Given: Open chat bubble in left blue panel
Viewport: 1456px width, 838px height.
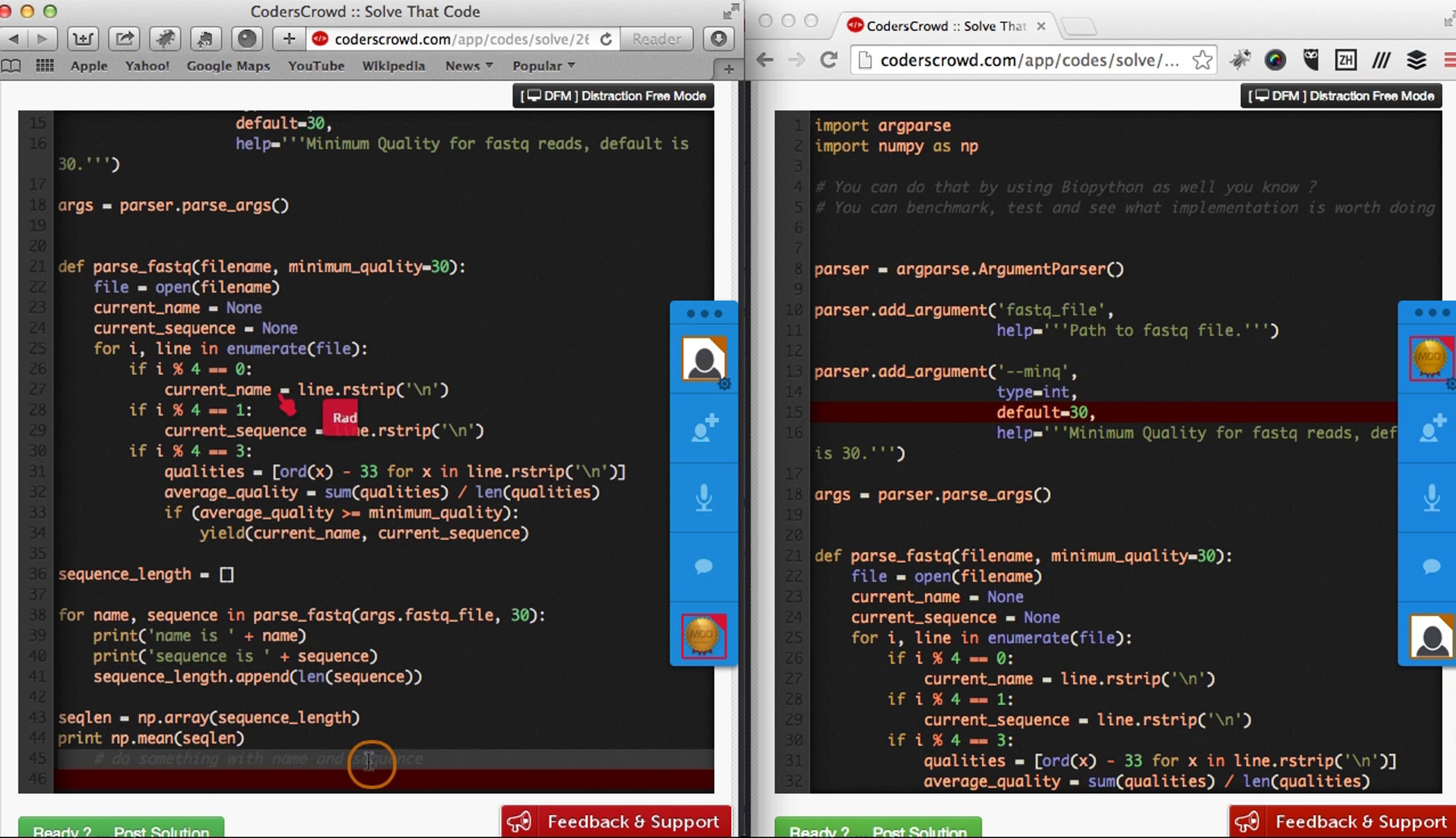Looking at the screenshot, I should 704,566.
